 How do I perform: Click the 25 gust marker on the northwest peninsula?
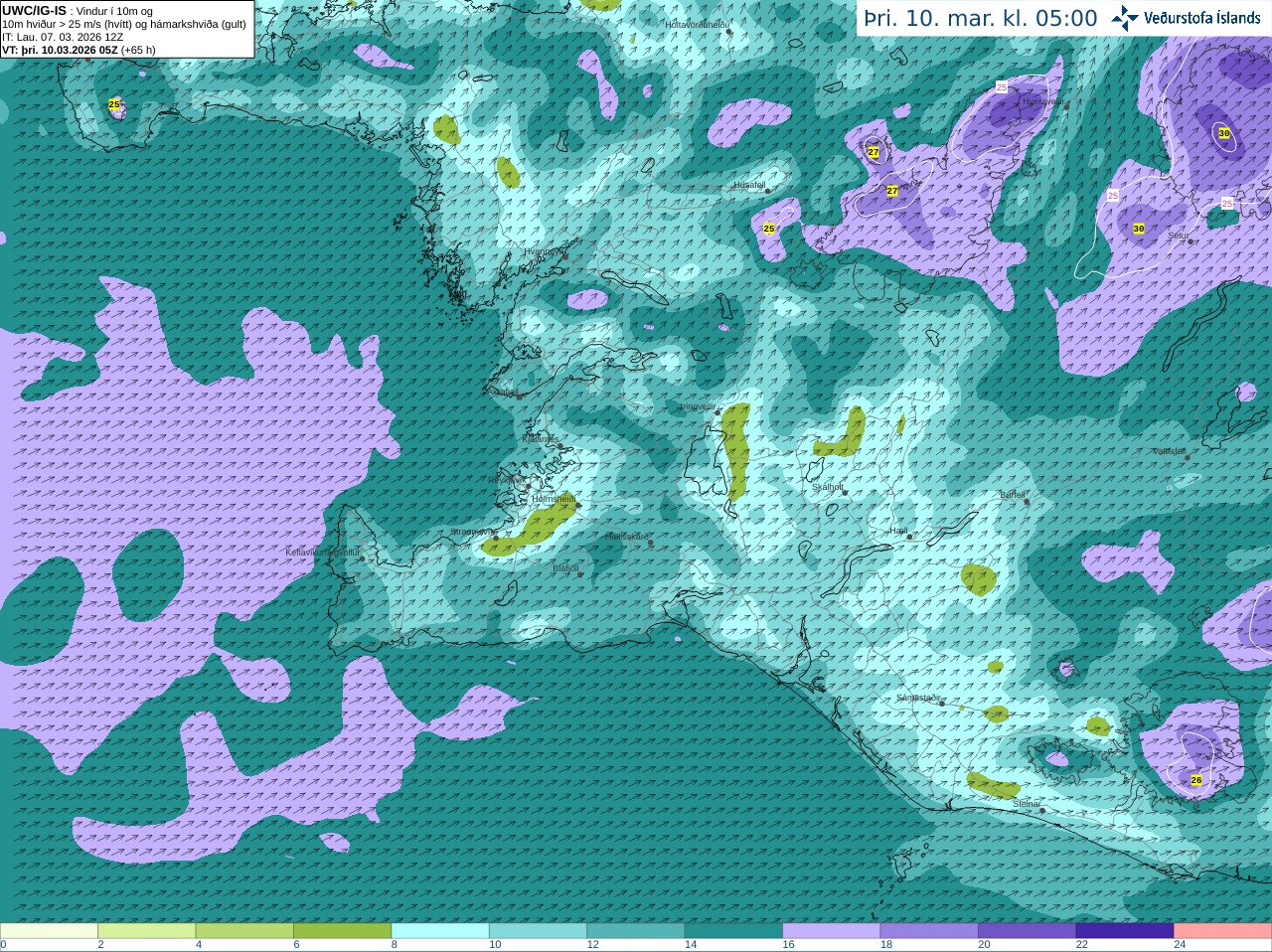point(114,104)
